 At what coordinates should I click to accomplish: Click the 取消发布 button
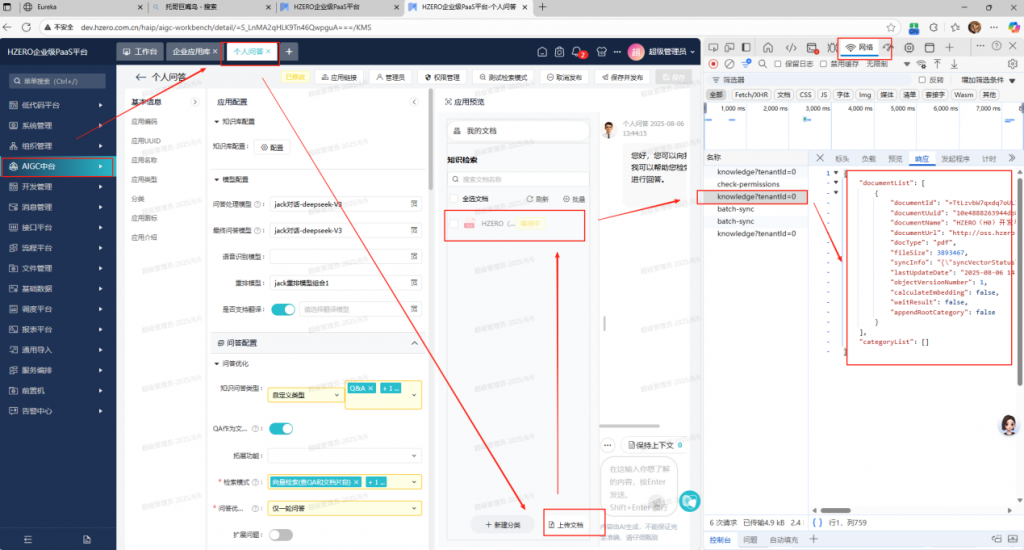(x=565, y=77)
